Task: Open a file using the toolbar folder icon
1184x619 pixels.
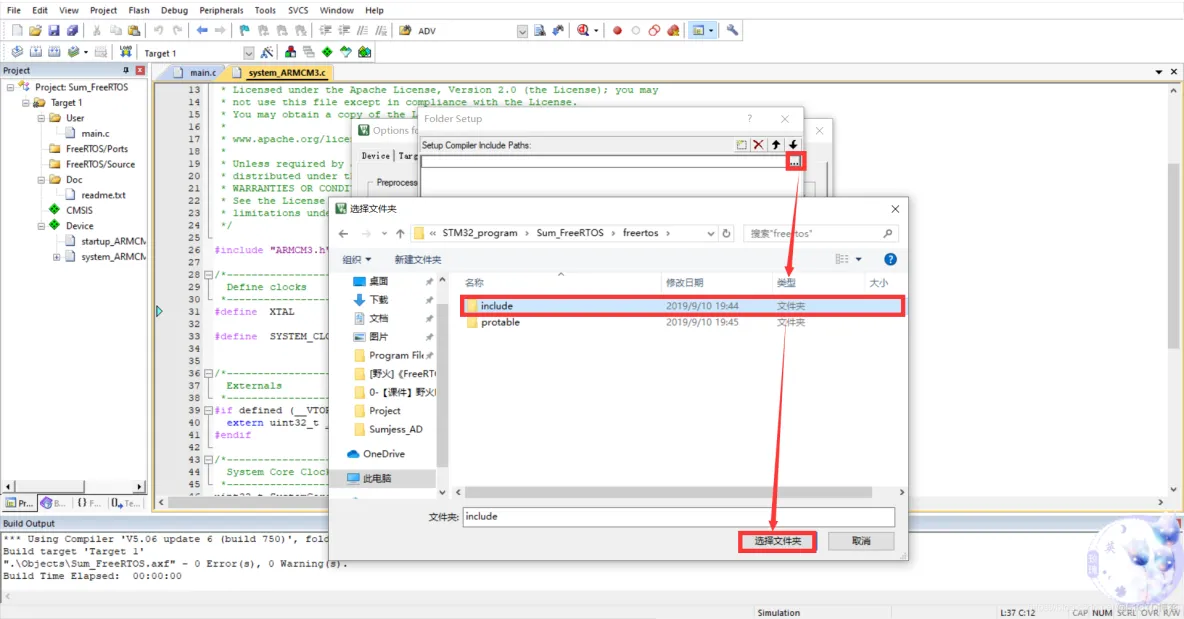Action: point(35,31)
